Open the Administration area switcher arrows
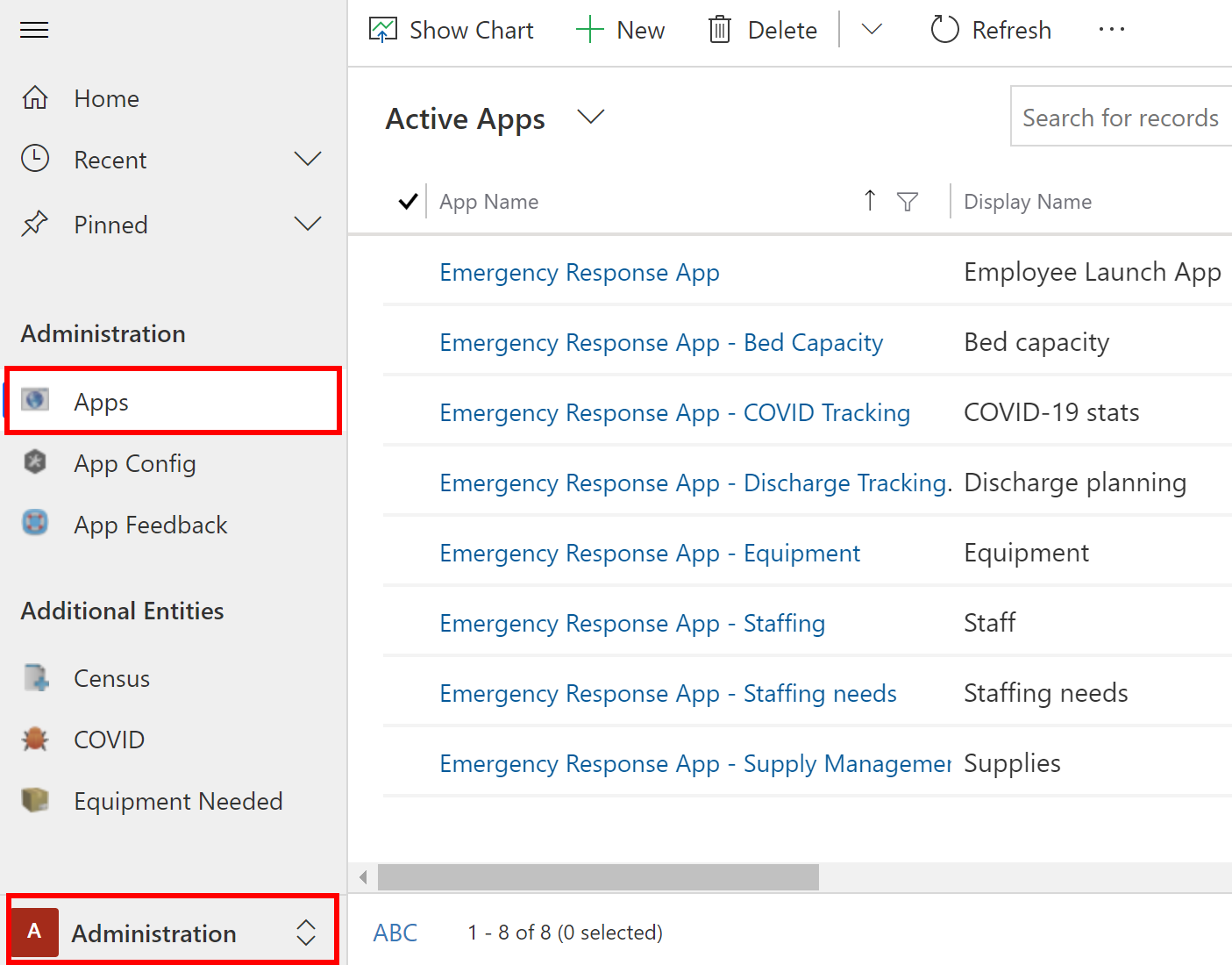1232x965 pixels. [305, 933]
